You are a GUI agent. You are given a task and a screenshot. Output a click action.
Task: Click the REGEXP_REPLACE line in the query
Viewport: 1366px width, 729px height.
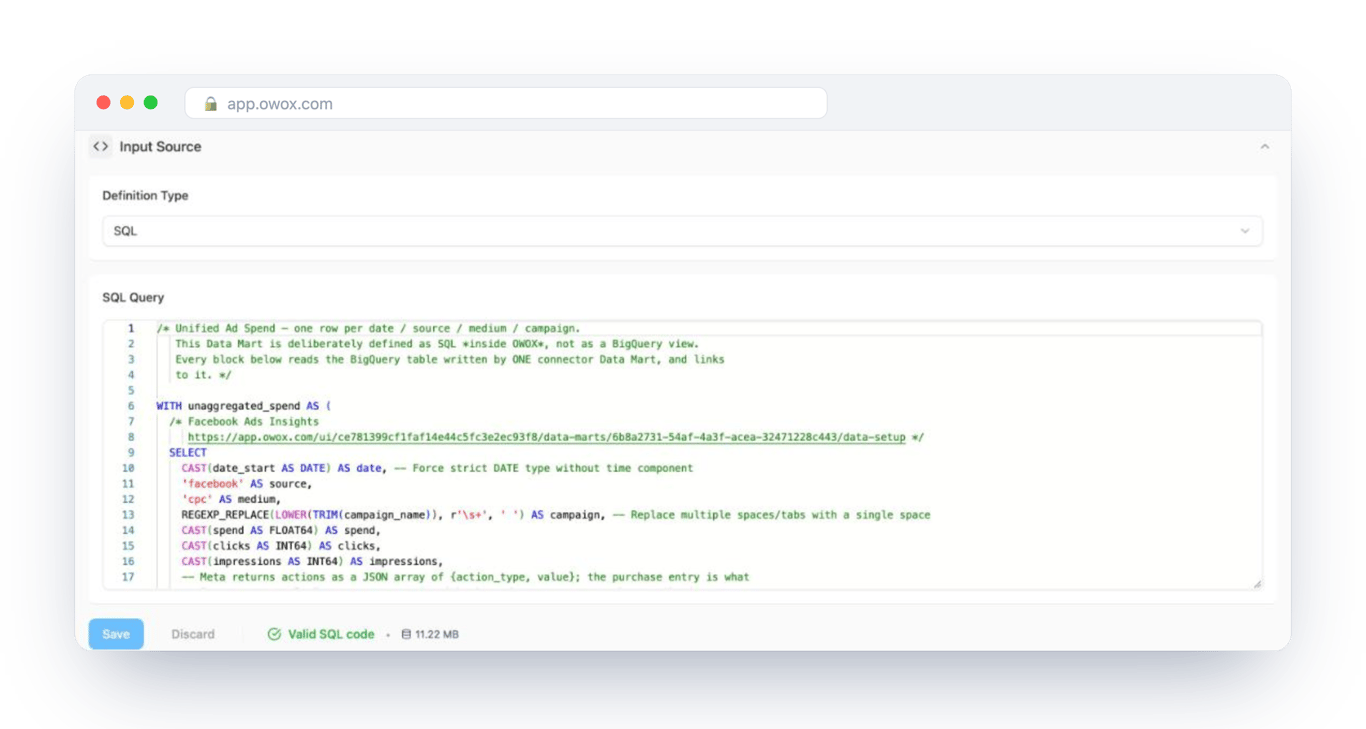[x=555, y=515]
